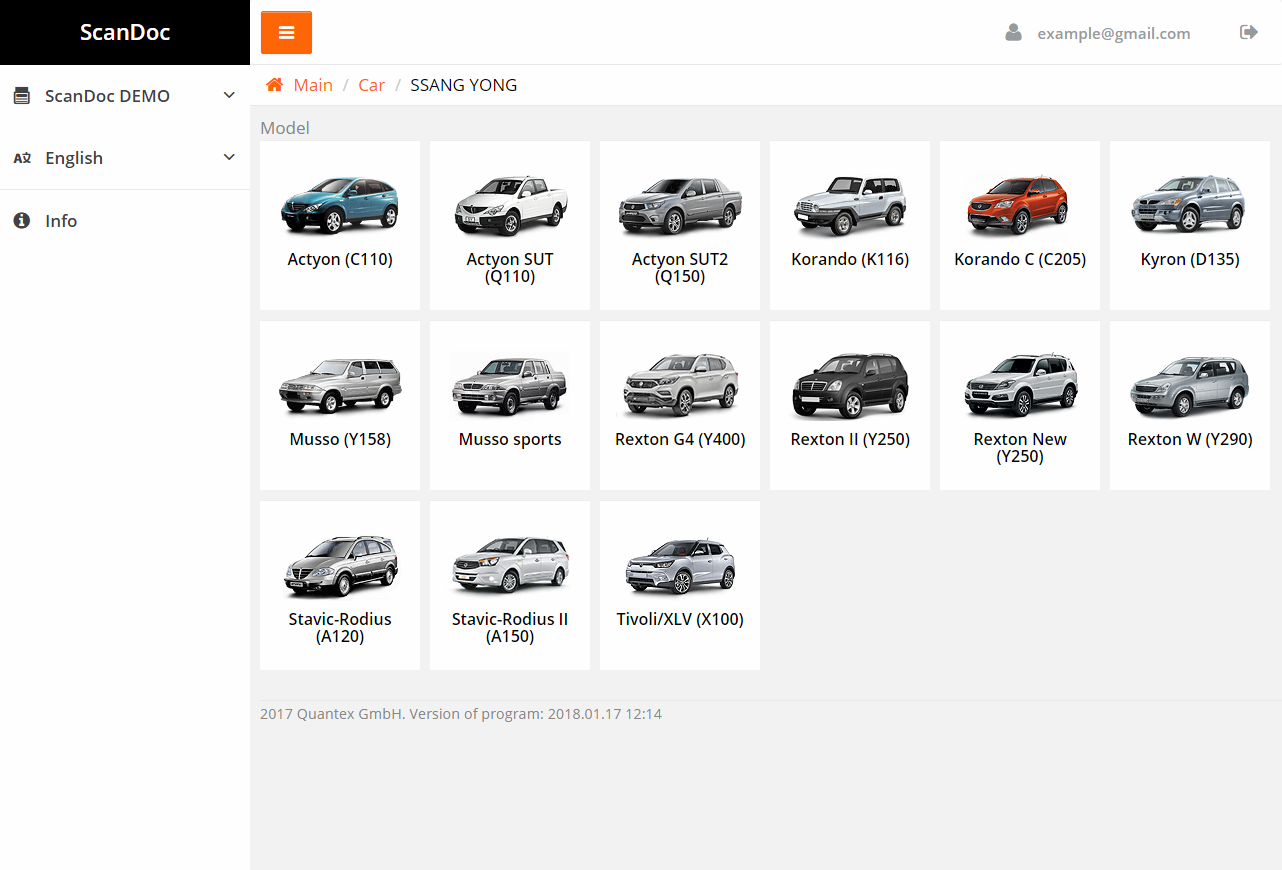Open the Tivoli/XLV (X100) model
This screenshot has height=870, width=1282.
coord(680,585)
